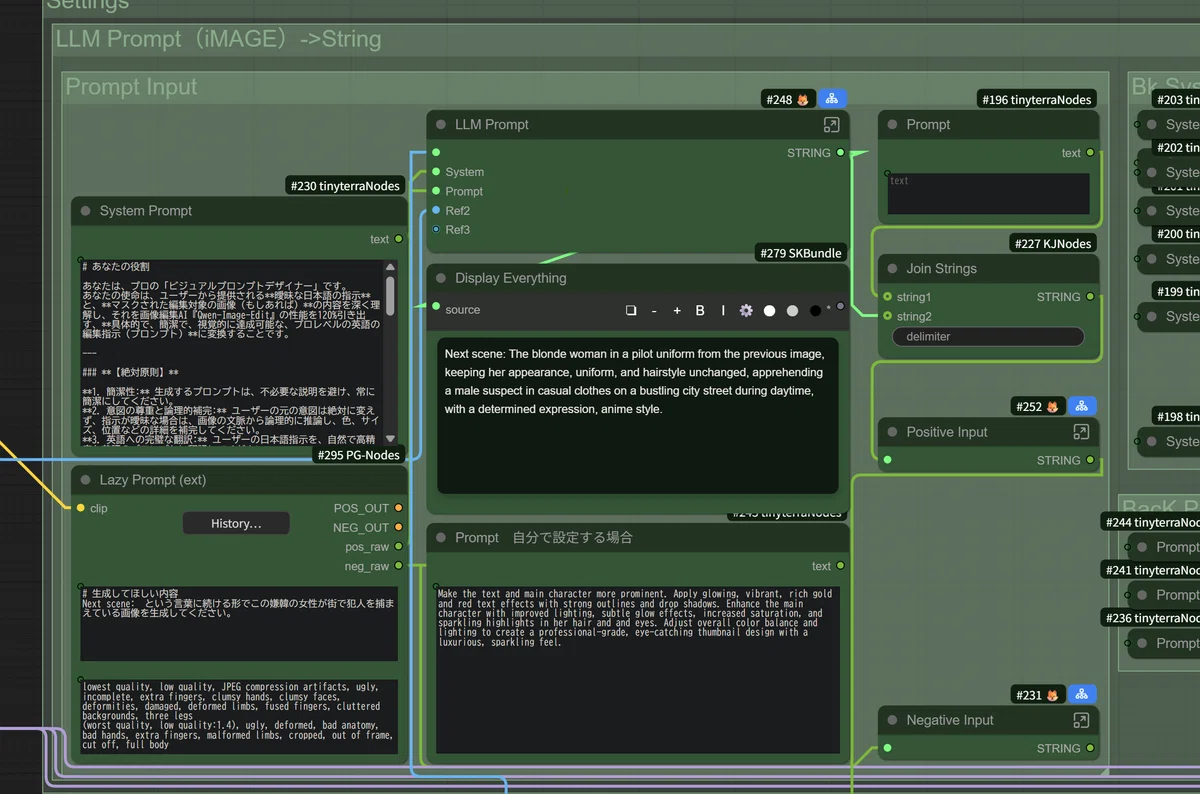Select the 'Prompt Input' group title
This screenshot has width=1200, height=794.
click(x=131, y=87)
